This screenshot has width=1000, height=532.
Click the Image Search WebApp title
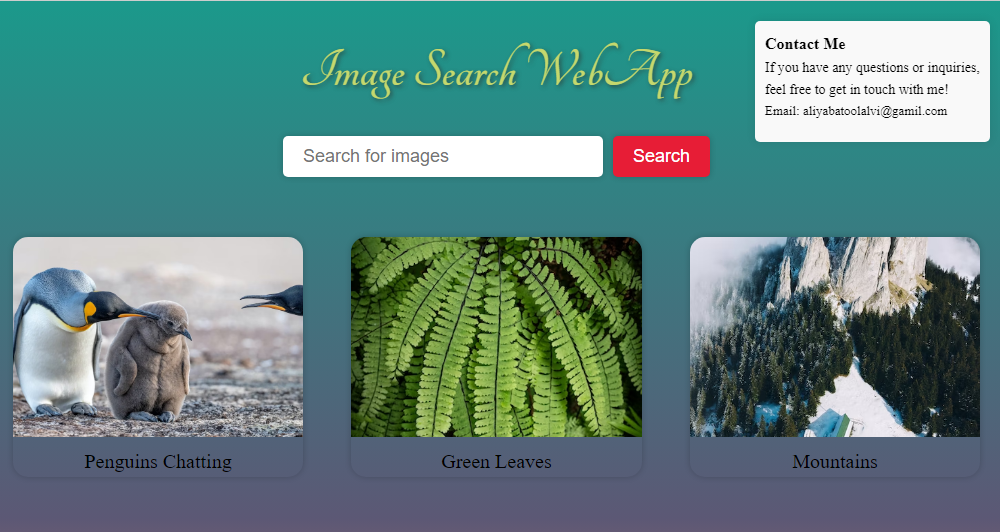497,71
